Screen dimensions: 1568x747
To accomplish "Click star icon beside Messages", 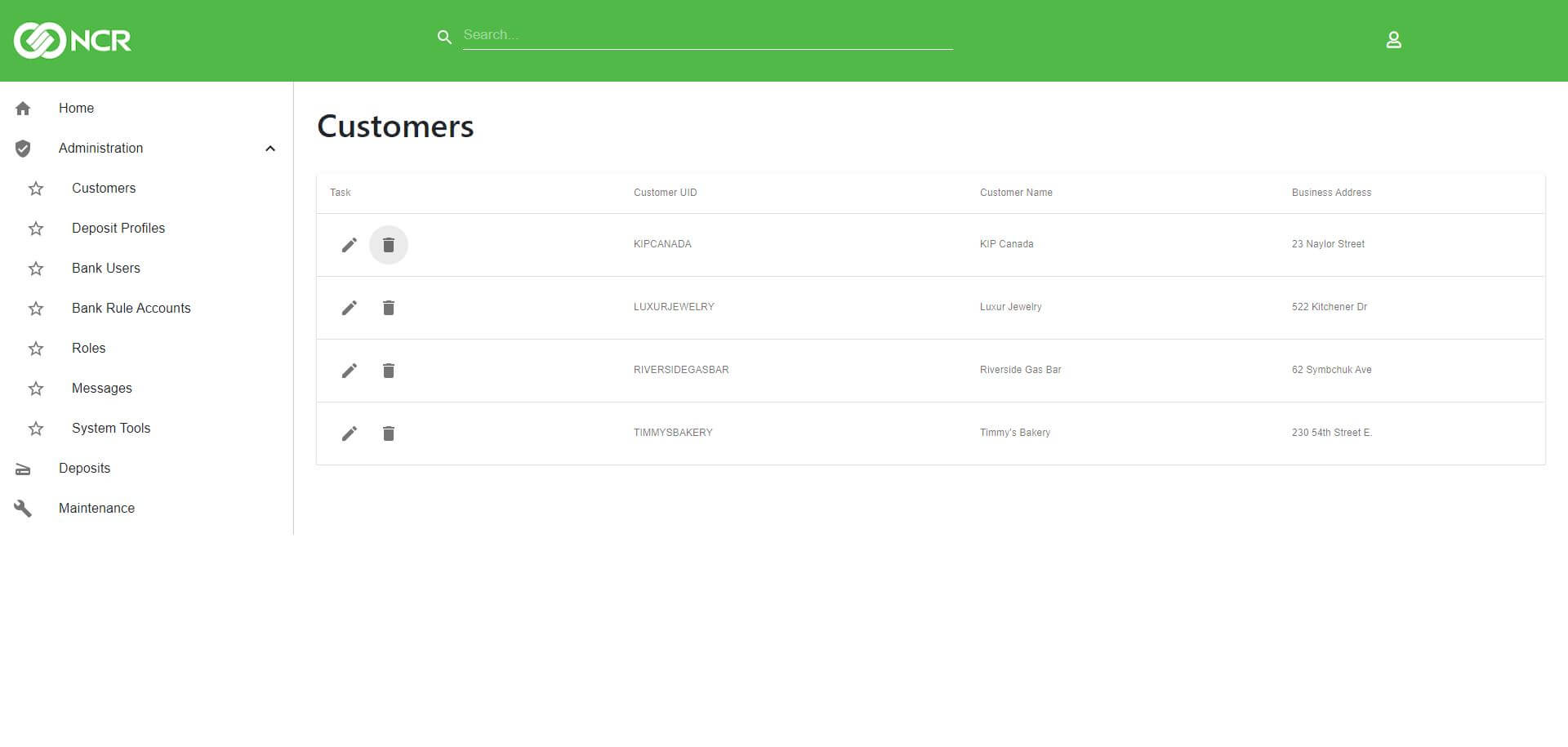I will coord(36,389).
